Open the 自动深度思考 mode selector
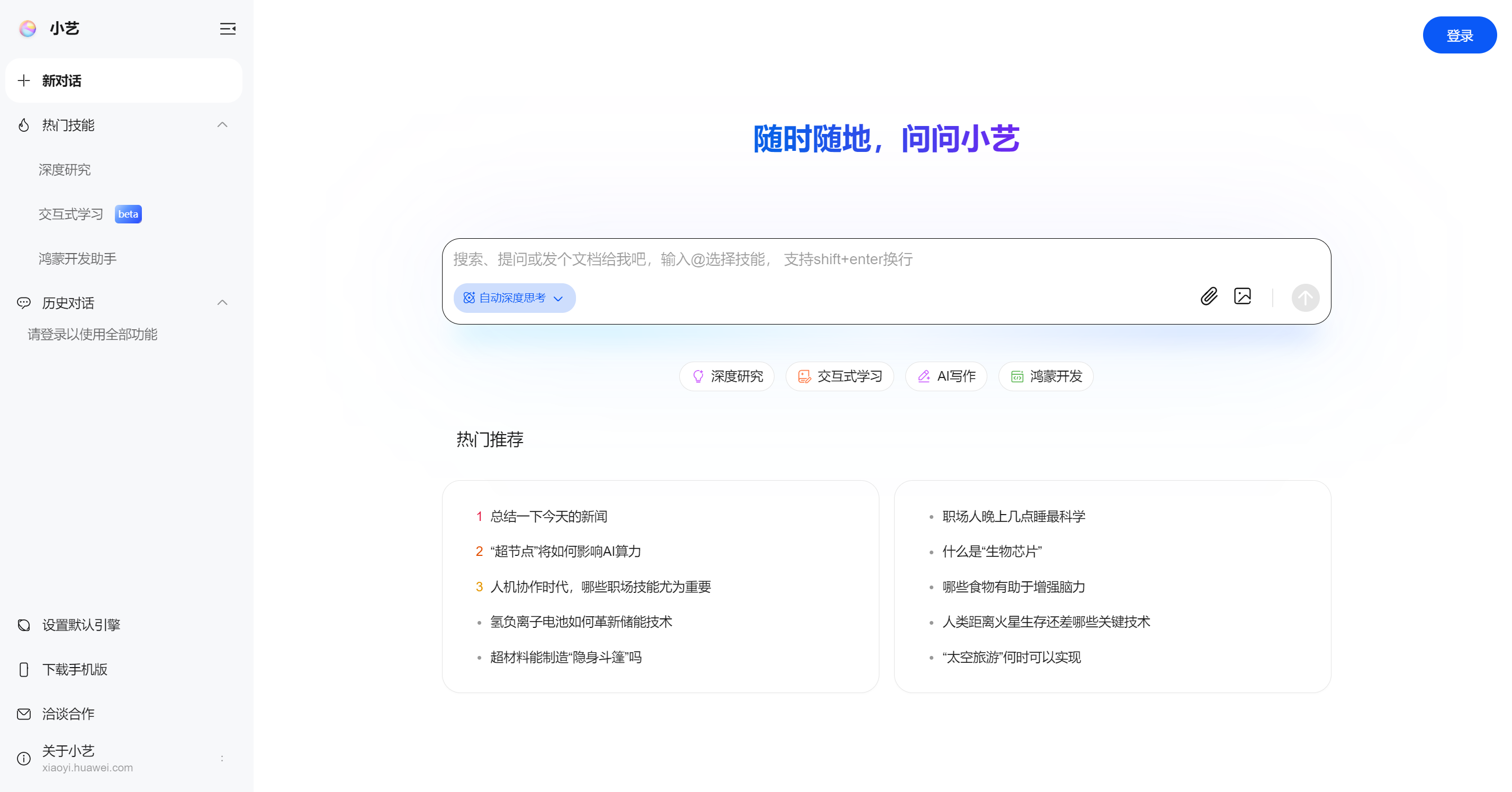The height and width of the screenshot is (792, 1512). click(514, 298)
